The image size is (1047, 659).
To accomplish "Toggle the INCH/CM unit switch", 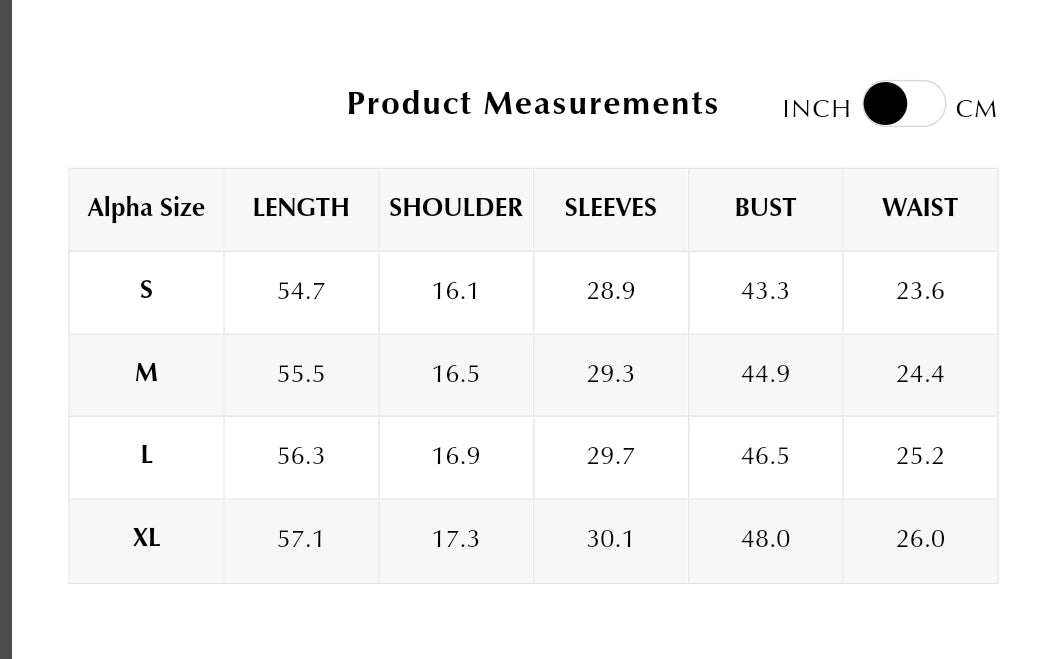I will click(x=903, y=103).
